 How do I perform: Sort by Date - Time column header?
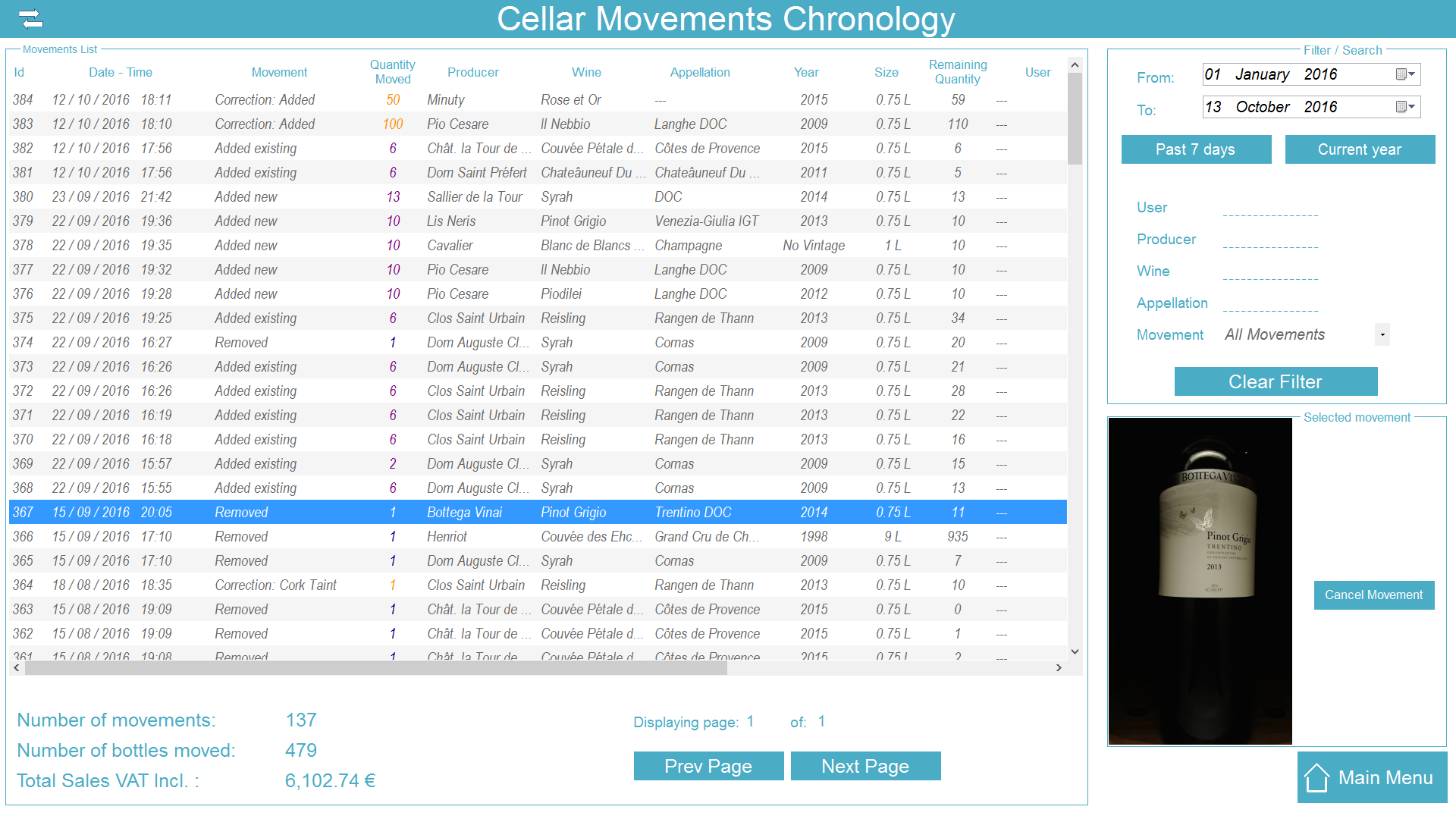click(120, 72)
